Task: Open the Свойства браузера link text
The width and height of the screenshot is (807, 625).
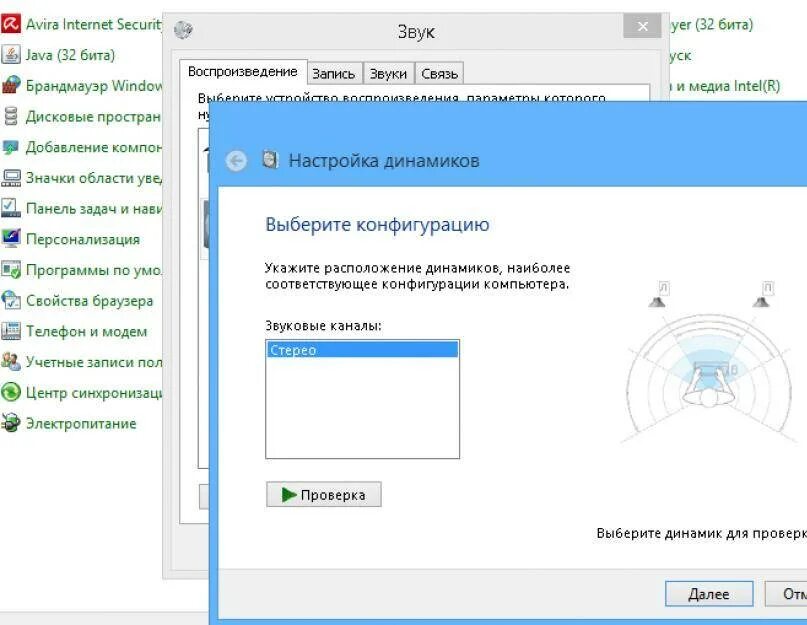Action: click(x=90, y=301)
